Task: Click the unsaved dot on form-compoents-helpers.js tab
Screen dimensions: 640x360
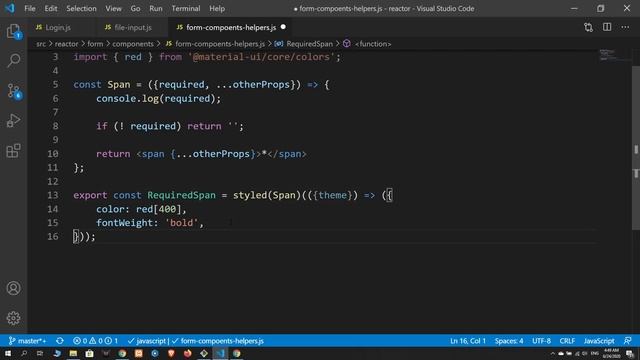Action: 283,27
